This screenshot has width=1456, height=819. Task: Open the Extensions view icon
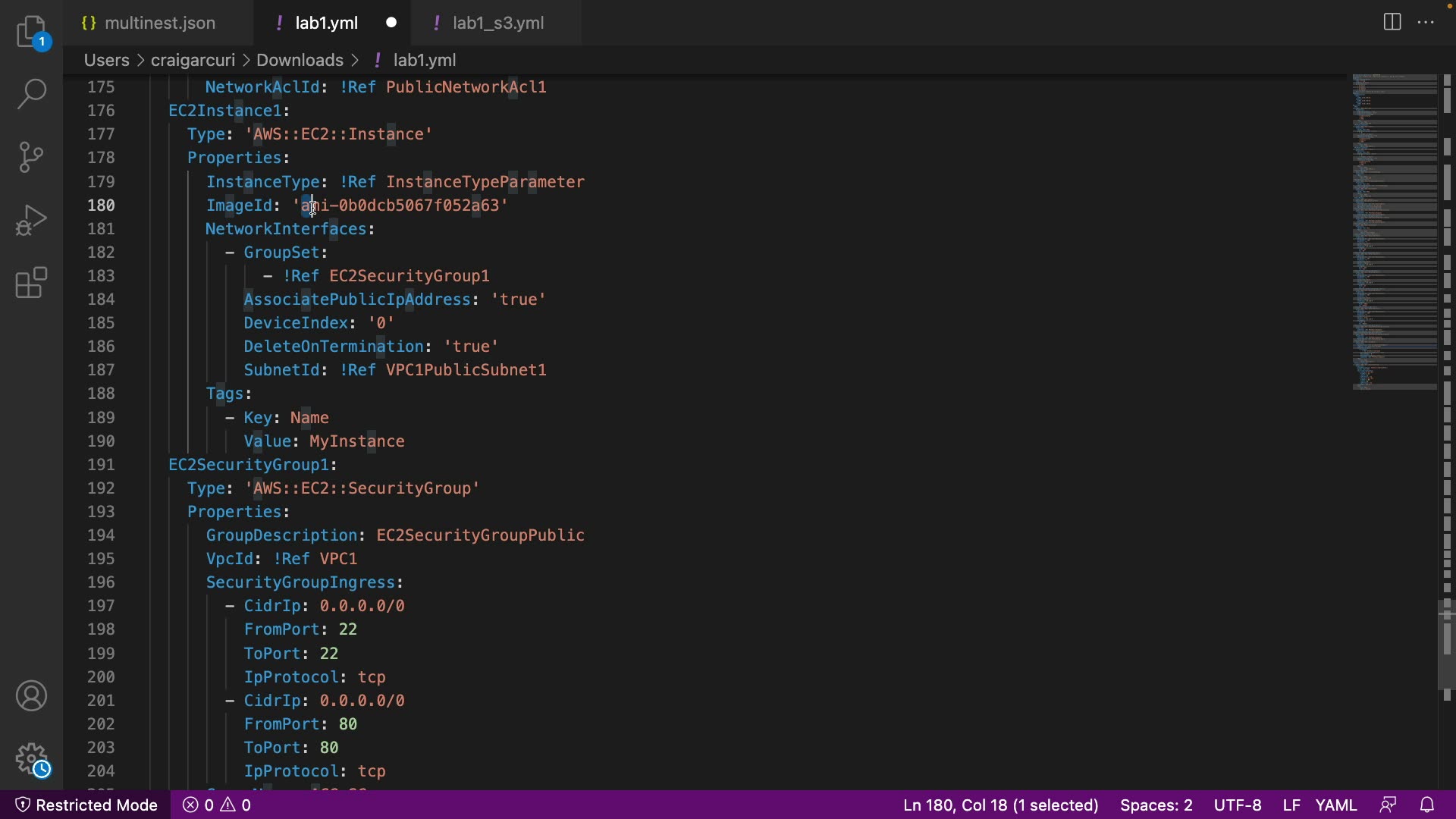click(x=32, y=283)
